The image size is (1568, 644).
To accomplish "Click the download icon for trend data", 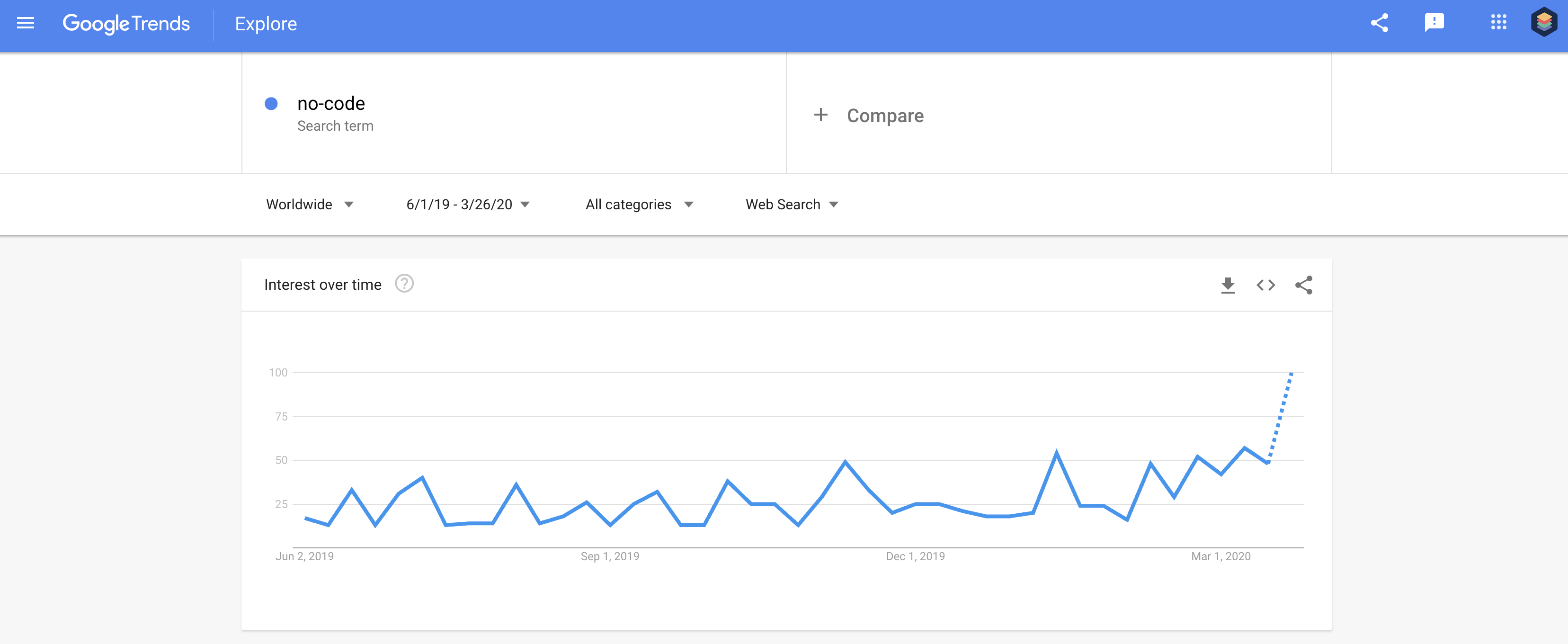I will pyautogui.click(x=1227, y=285).
